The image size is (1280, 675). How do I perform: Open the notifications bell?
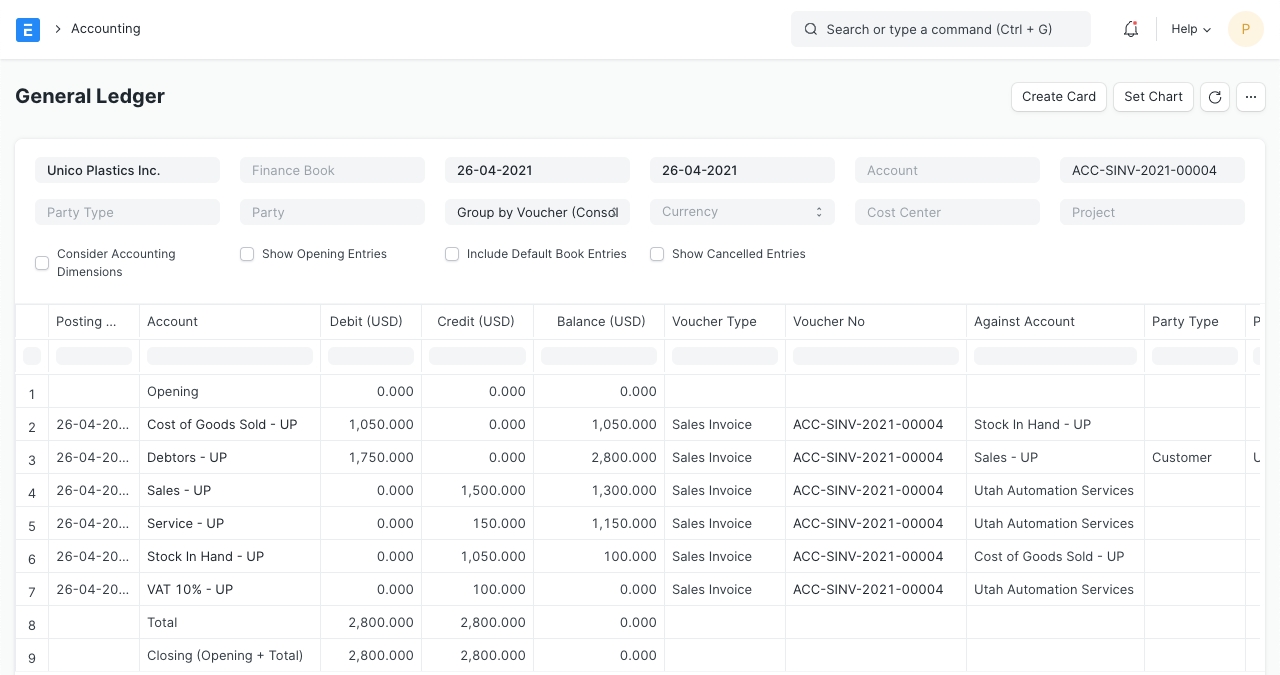[1131, 29]
